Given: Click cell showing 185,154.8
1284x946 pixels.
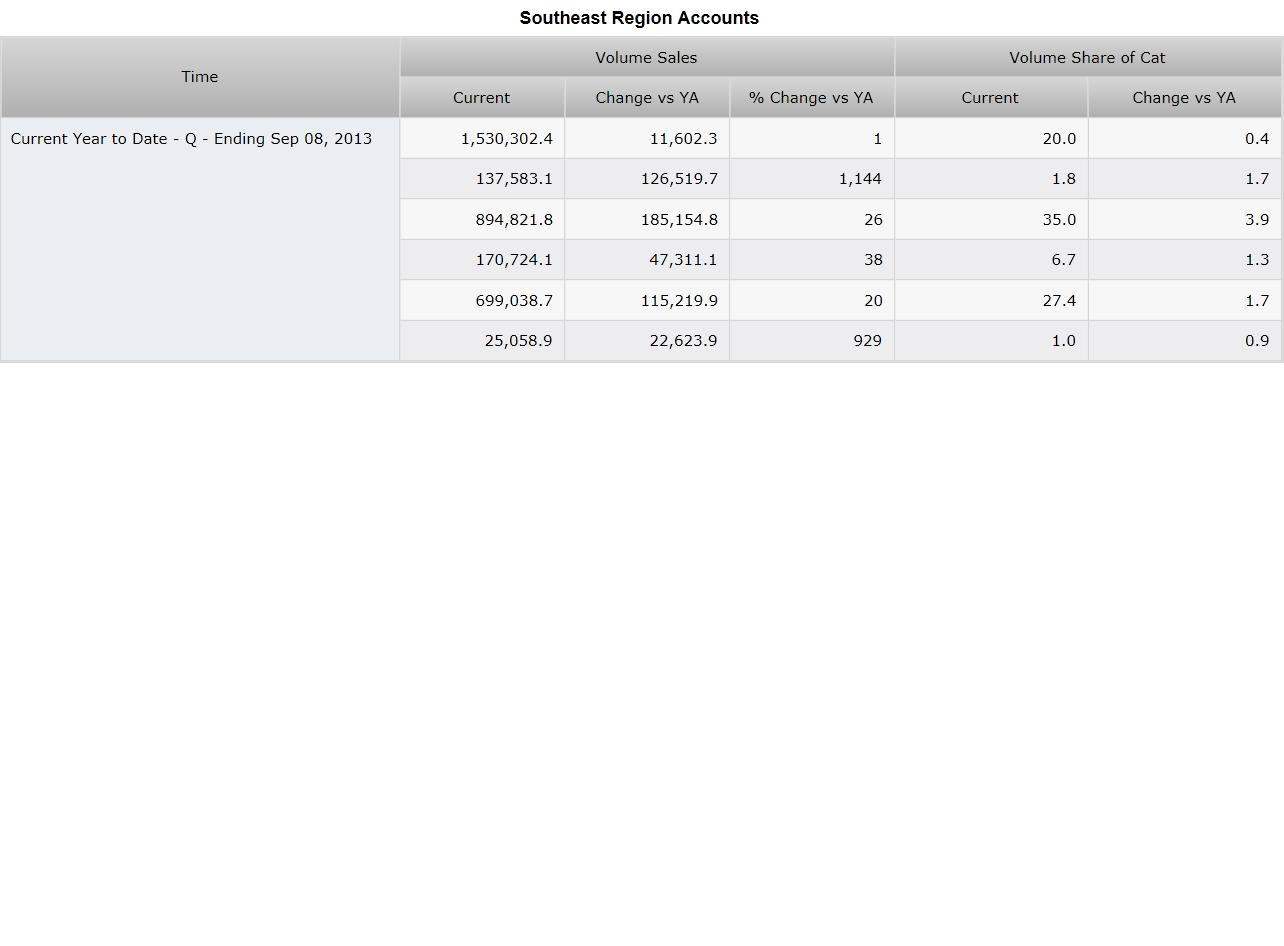Looking at the screenshot, I should pyautogui.click(x=647, y=219).
